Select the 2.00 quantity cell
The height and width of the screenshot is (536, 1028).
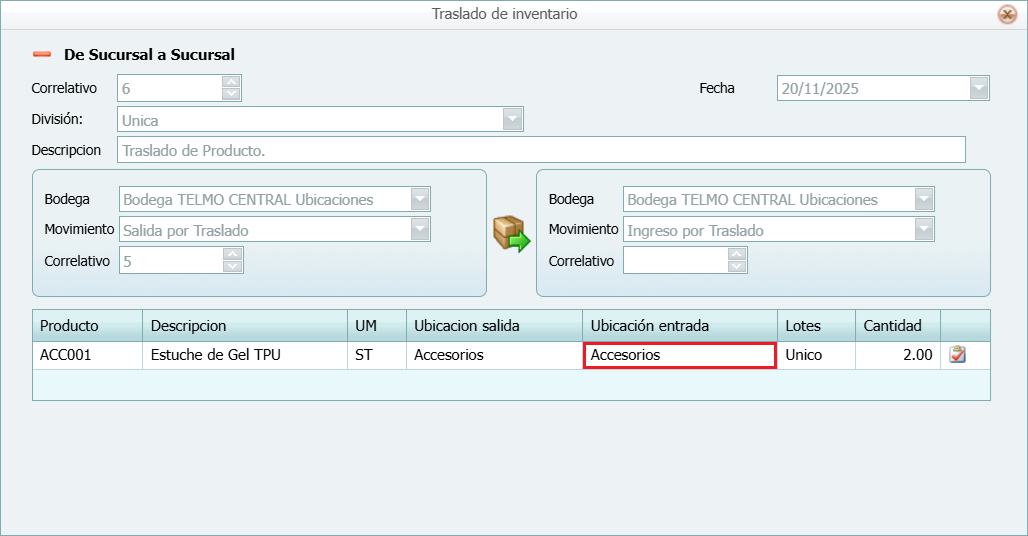tap(897, 355)
